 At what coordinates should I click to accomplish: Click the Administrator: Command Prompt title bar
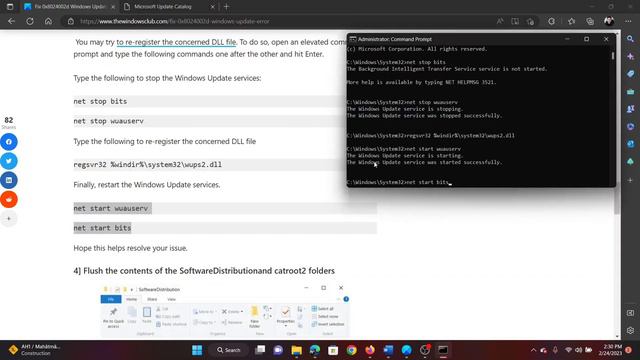click(x=453, y=39)
